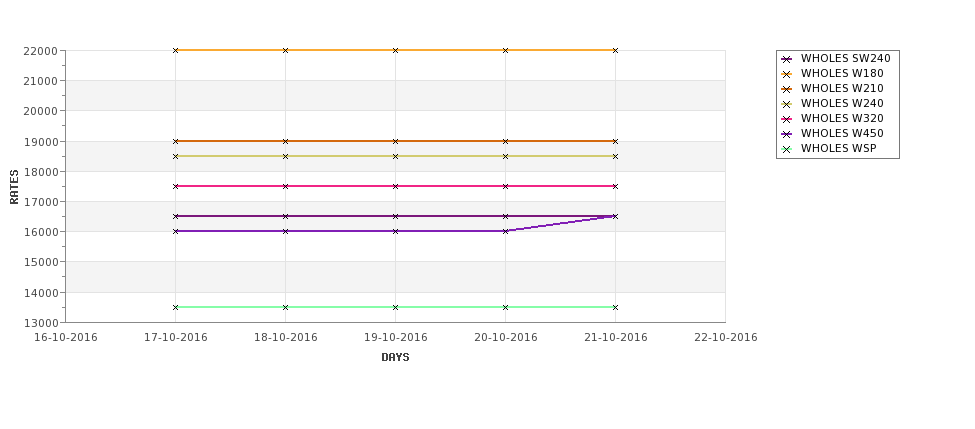Viewport: 975px width, 429px height.
Task: Select the WHOLES W180 legend label
Action: click(x=842, y=73)
